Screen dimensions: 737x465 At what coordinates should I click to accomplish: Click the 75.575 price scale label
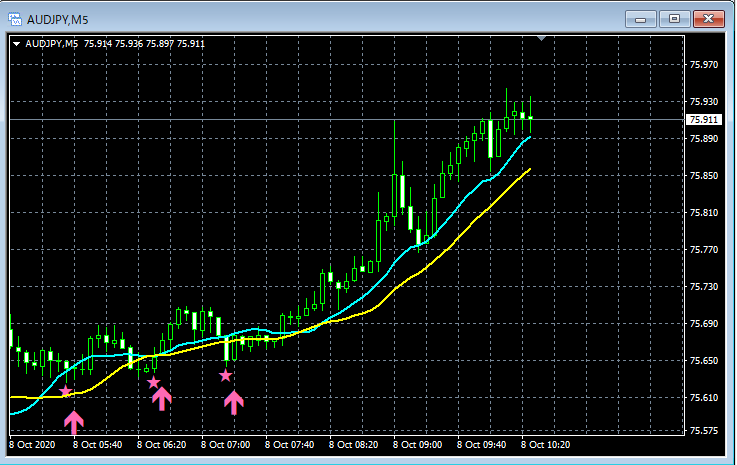click(704, 430)
